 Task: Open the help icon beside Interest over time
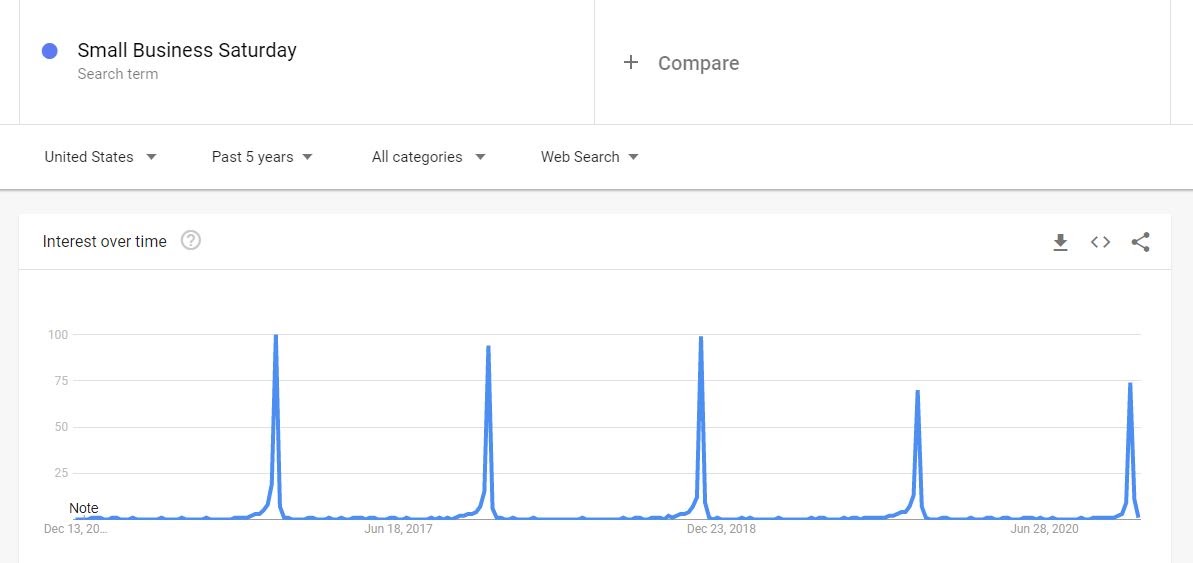click(191, 241)
